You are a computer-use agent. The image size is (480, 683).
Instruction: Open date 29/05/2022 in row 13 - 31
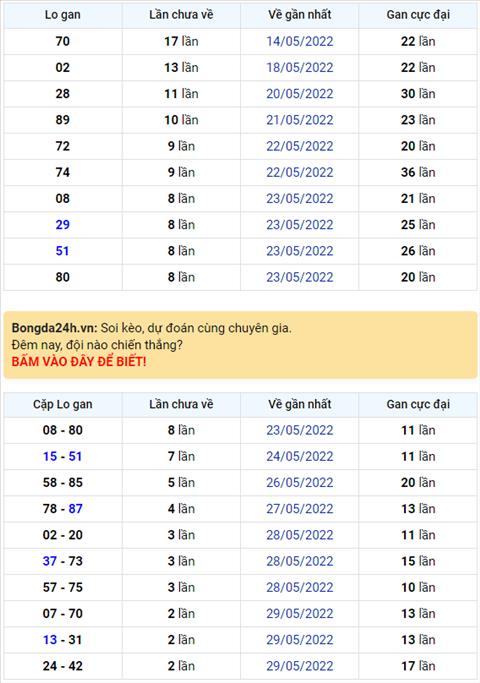click(x=300, y=639)
